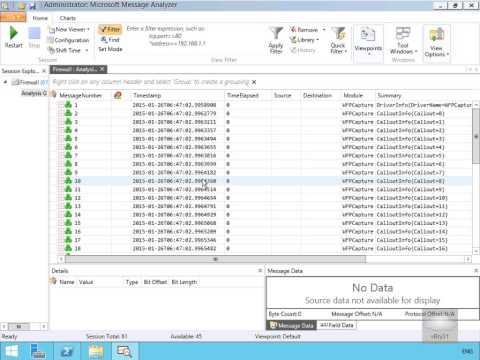480x360 pixels.
Task: Click the Details Name column header
Action: (67, 282)
